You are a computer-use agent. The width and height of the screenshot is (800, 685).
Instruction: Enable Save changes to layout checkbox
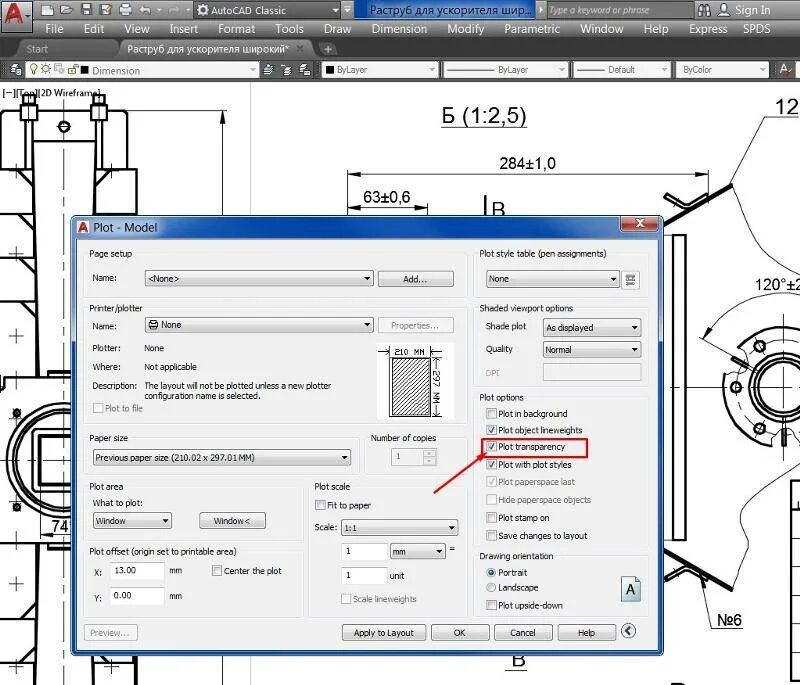click(x=491, y=536)
